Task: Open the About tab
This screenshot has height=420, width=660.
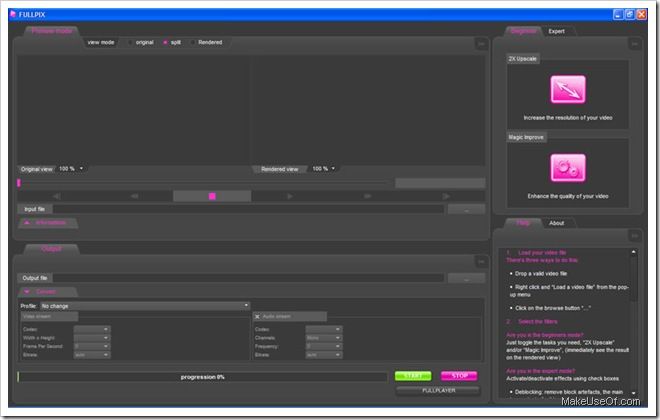Action: (557, 223)
